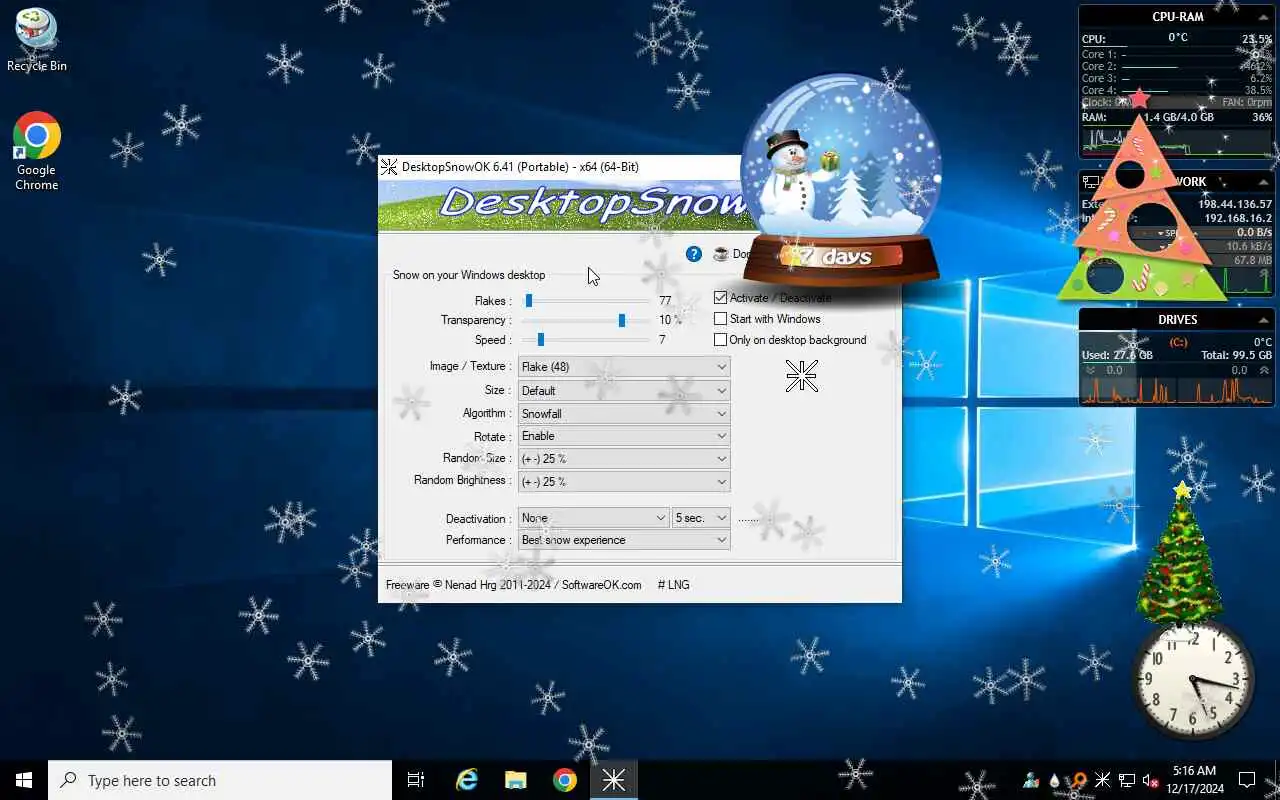Open File Explorer from the taskbar

tap(516, 780)
